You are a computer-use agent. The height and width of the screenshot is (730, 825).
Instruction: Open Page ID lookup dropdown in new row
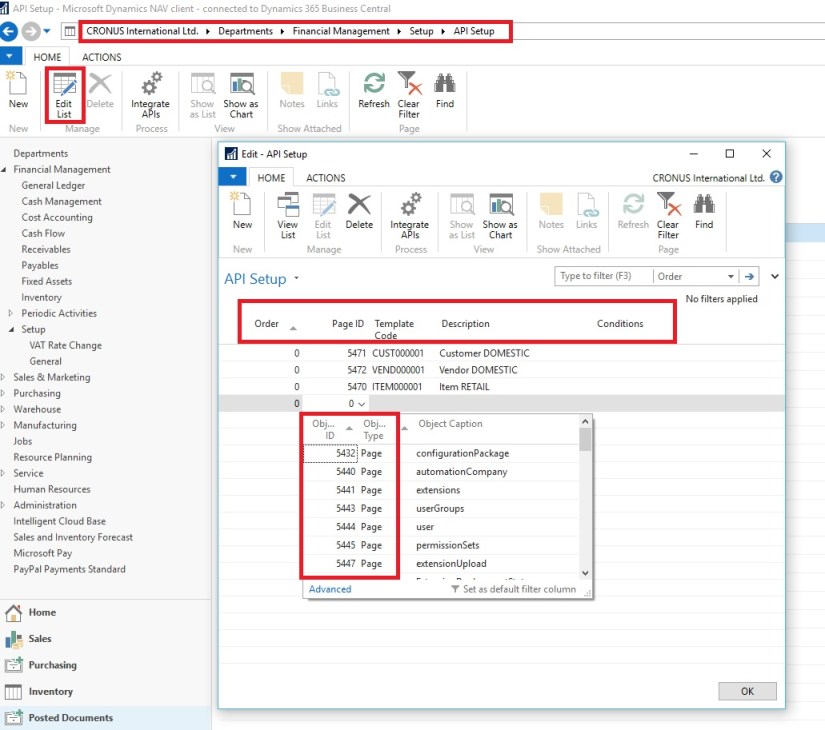click(361, 404)
